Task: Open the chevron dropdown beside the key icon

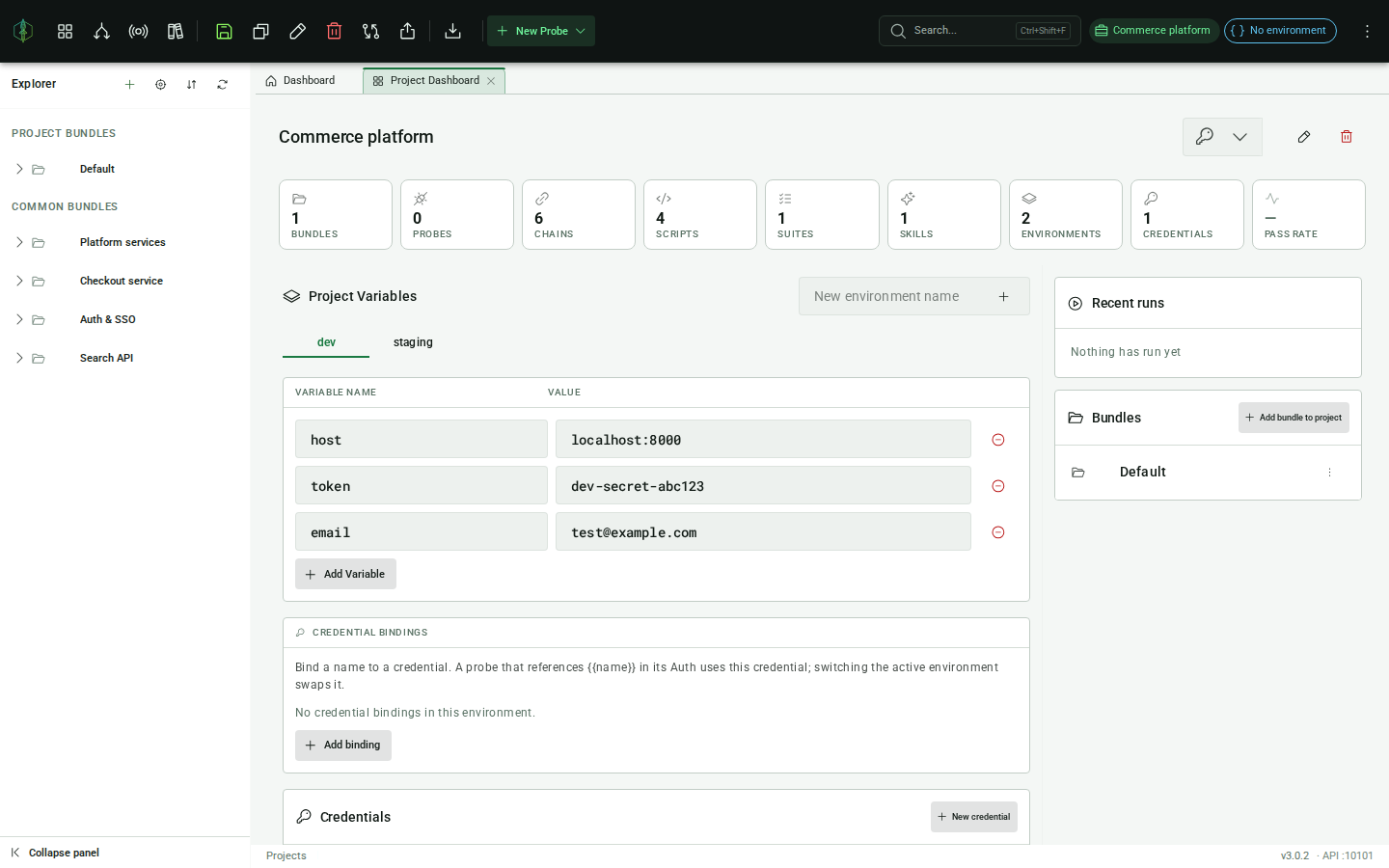Action: (1239, 137)
